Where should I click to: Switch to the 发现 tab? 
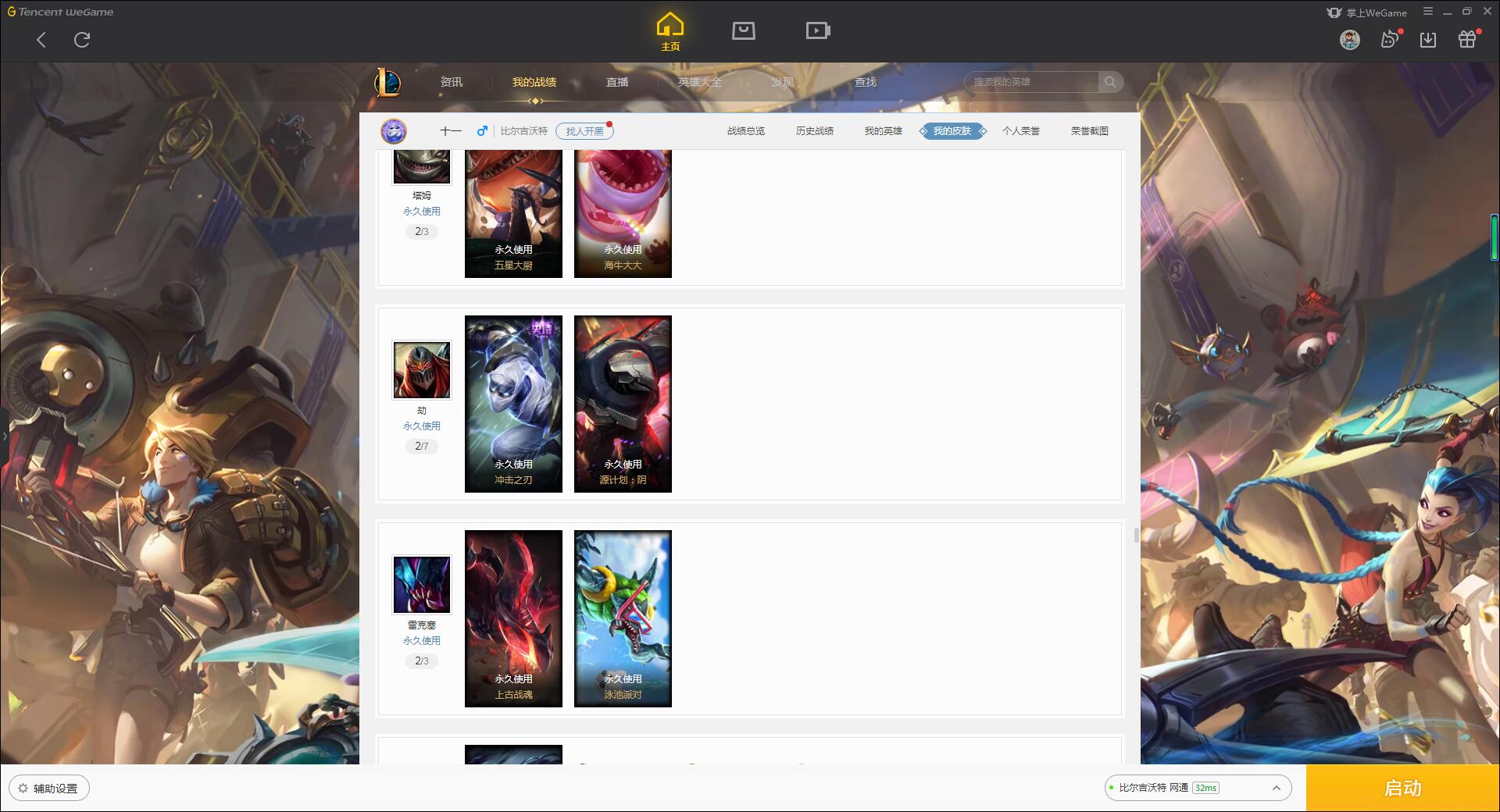coord(783,82)
